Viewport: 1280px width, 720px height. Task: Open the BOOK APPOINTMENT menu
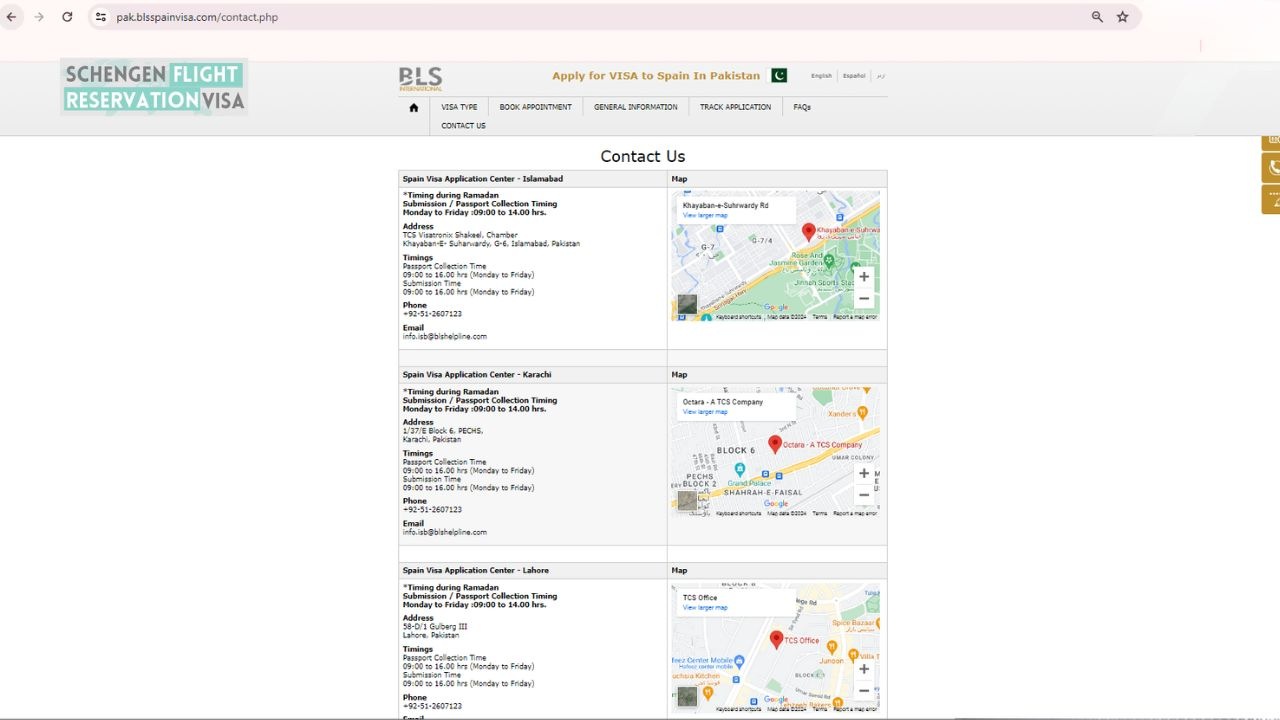click(536, 107)
